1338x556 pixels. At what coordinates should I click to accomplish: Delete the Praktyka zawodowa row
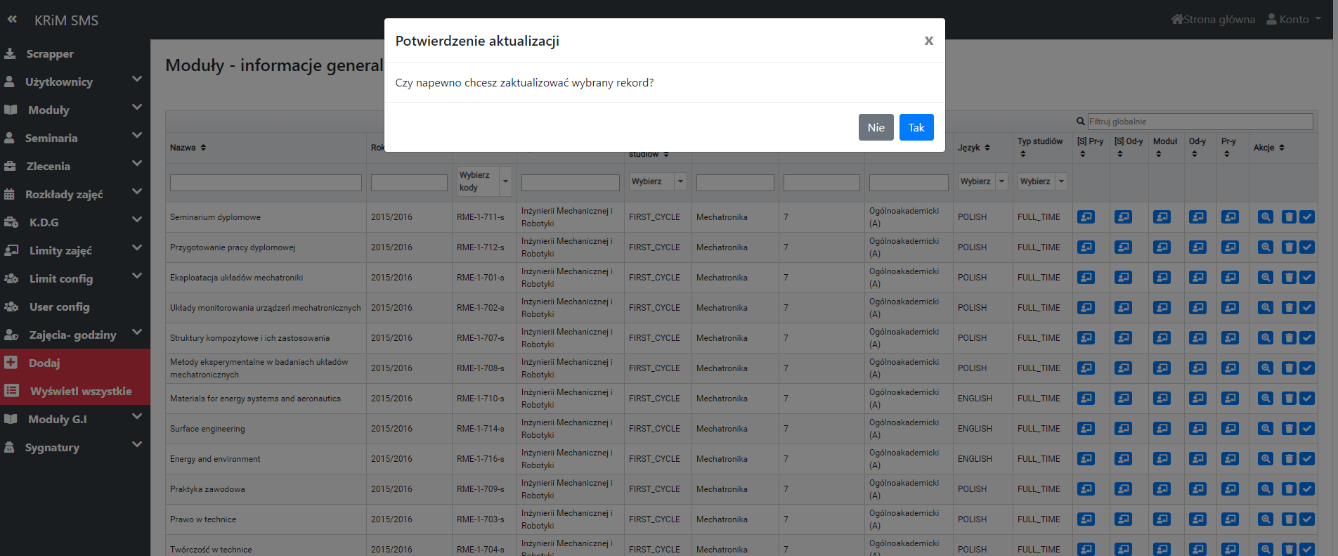[1289, 489]
